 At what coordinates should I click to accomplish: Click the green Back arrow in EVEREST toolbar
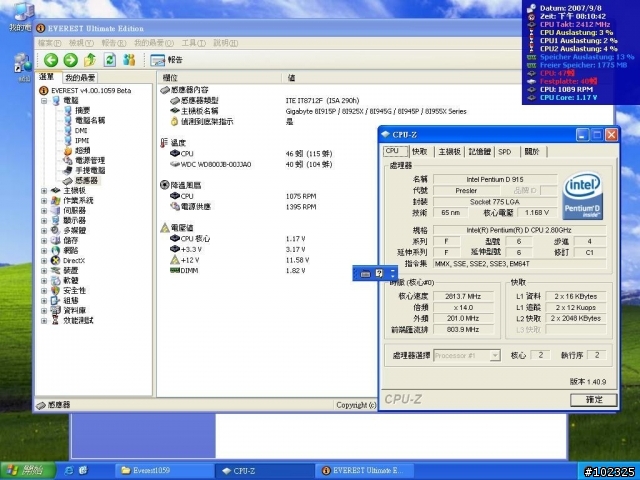click(x=51, y=60)
